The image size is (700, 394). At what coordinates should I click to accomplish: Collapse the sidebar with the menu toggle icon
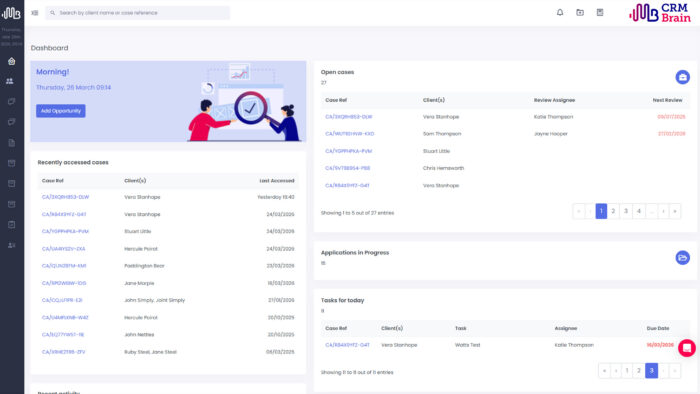35,13
